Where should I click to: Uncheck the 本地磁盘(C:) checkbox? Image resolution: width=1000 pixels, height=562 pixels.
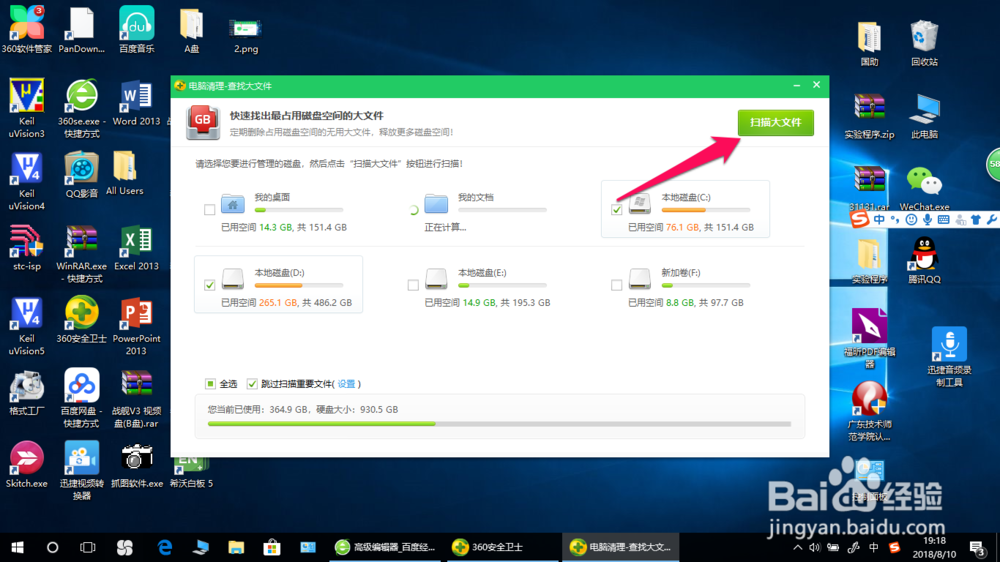point(616,210)
